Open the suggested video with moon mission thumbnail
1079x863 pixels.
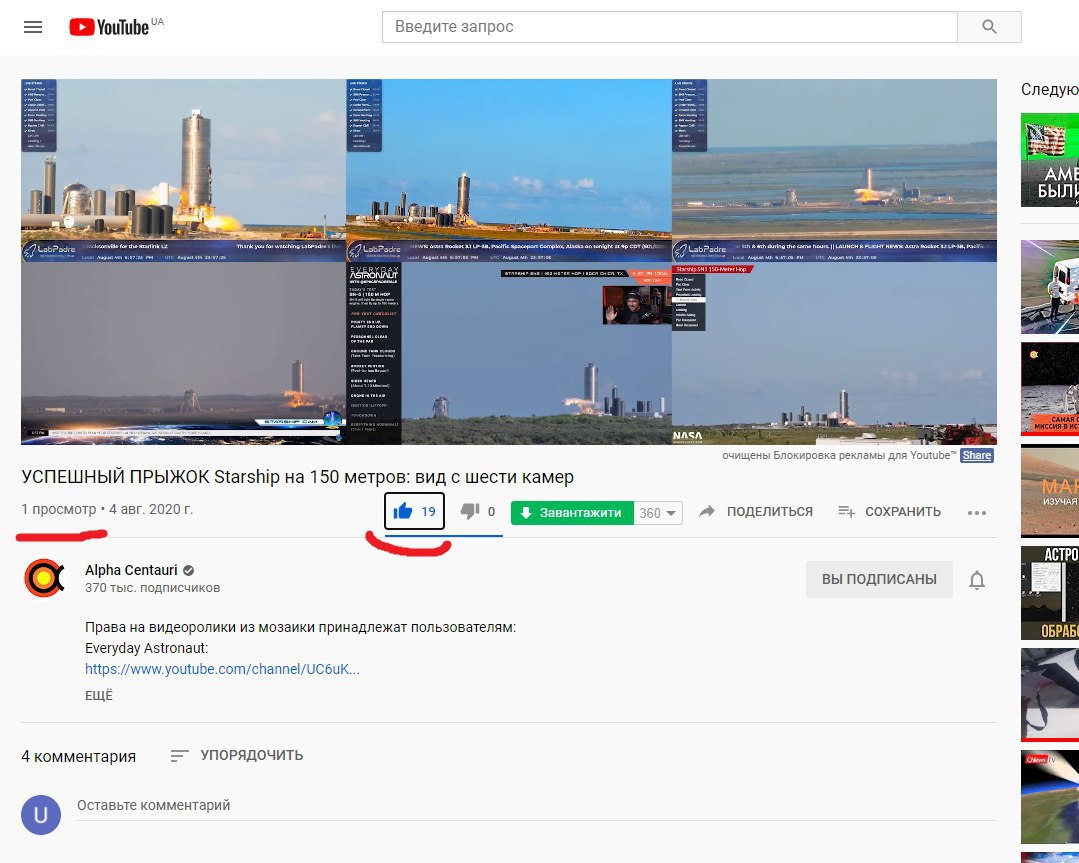pyautogui.click(x=1050, y=389)
